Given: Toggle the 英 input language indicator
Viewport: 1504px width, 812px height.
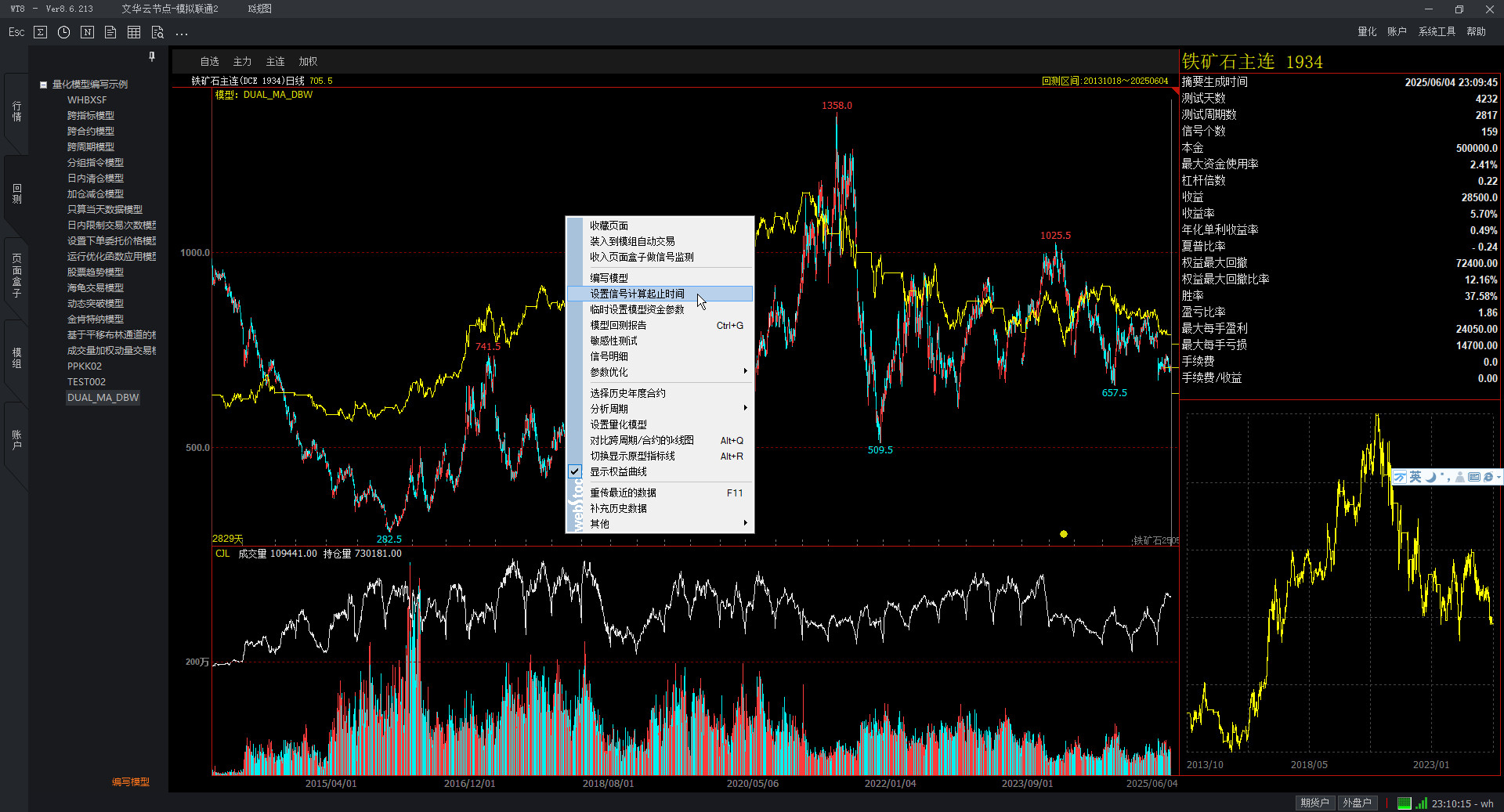Looking at the screenshot, I should click(x=1415, y=477).
